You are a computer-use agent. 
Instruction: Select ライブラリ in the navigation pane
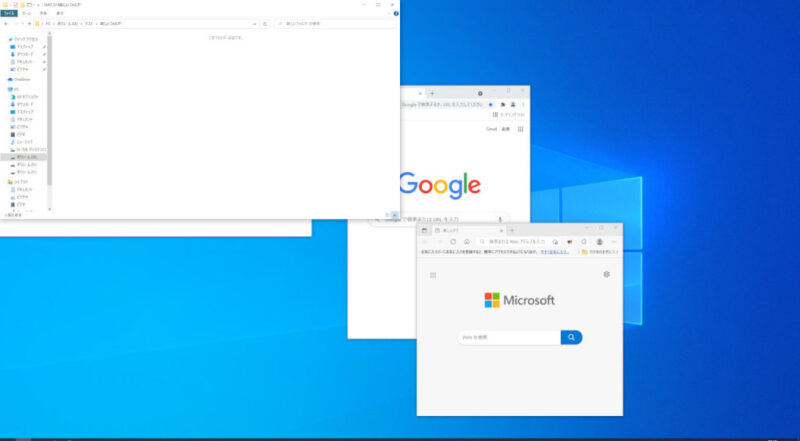(18, 182)
